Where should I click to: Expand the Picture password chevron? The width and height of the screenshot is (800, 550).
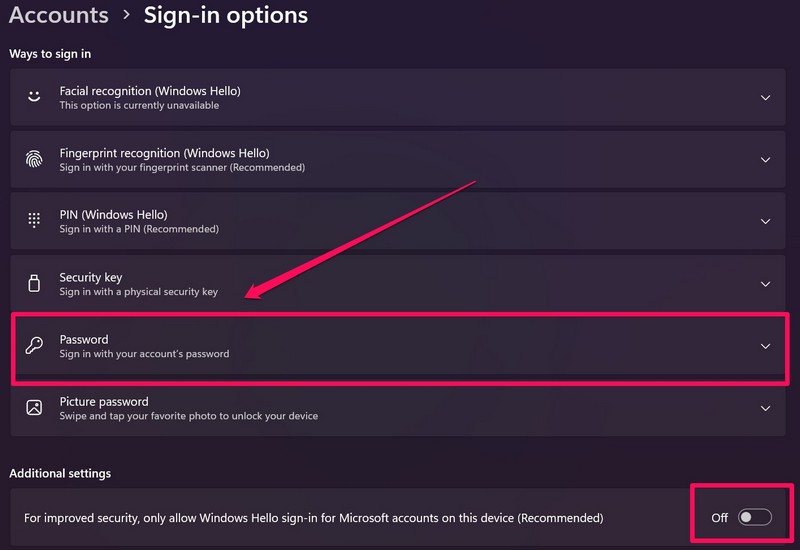point(765,408)
